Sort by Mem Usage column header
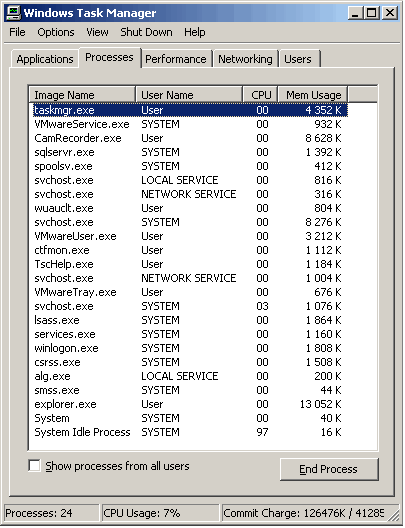The width and height of the screenshot is (405, 528). pyautogui.click(x=312, y=95)
